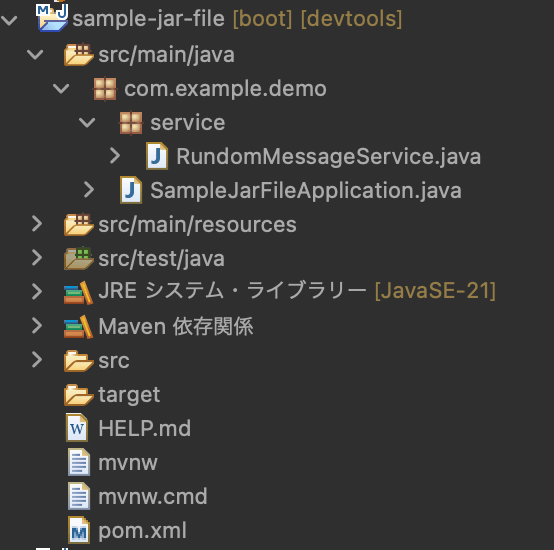Click the src/test/java folder icon
The width and height of the screenshot is (554, 550).
78,258
